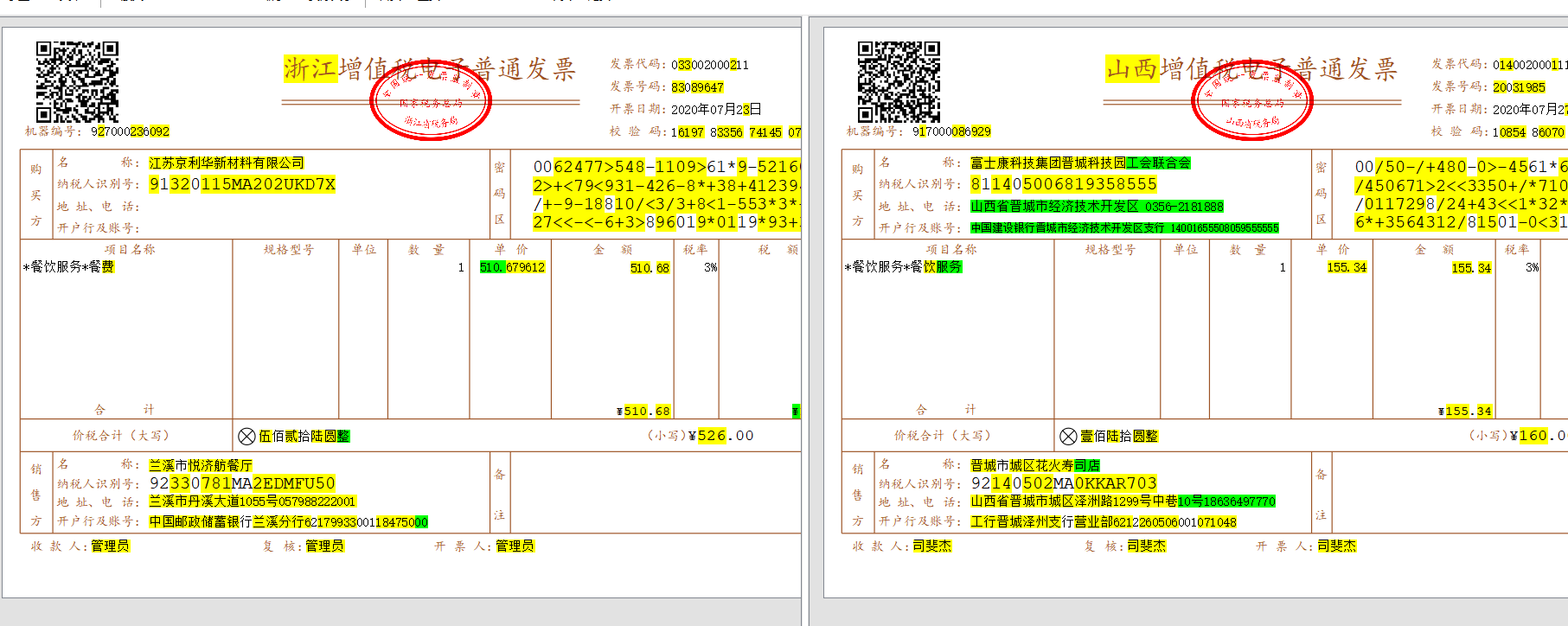Select item *餐饮服务*餐费 on left invoice
The height and width of the screenshot is (626, 1568).
coord(68,267)
